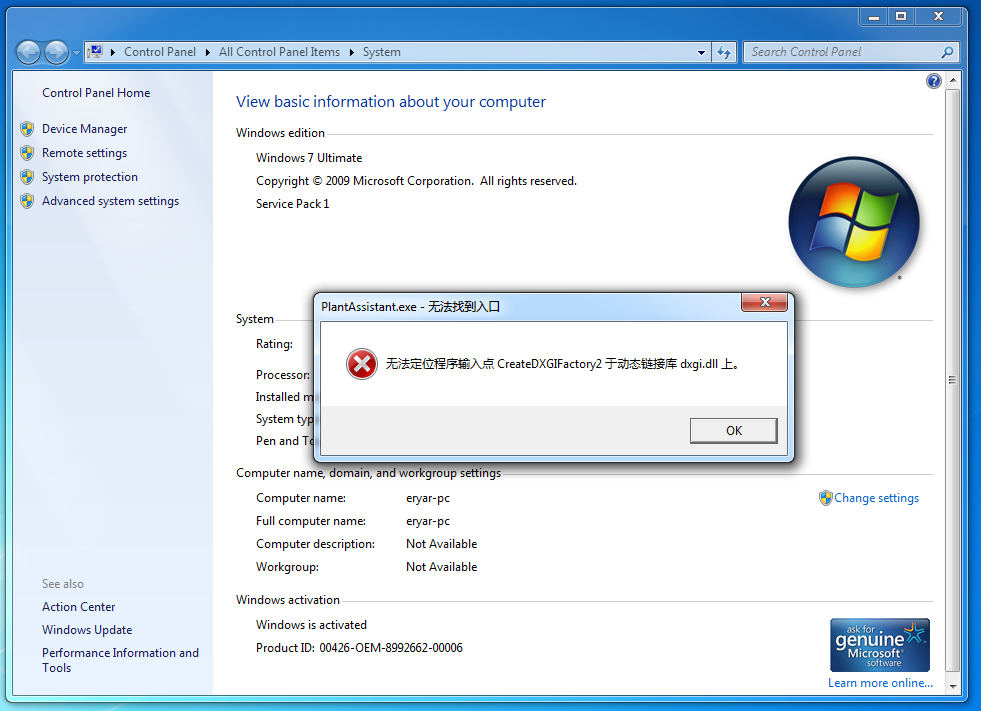Open Windows Update from See also
The width and height of the screenshot is (981, 711).
[x=87, y=629]
